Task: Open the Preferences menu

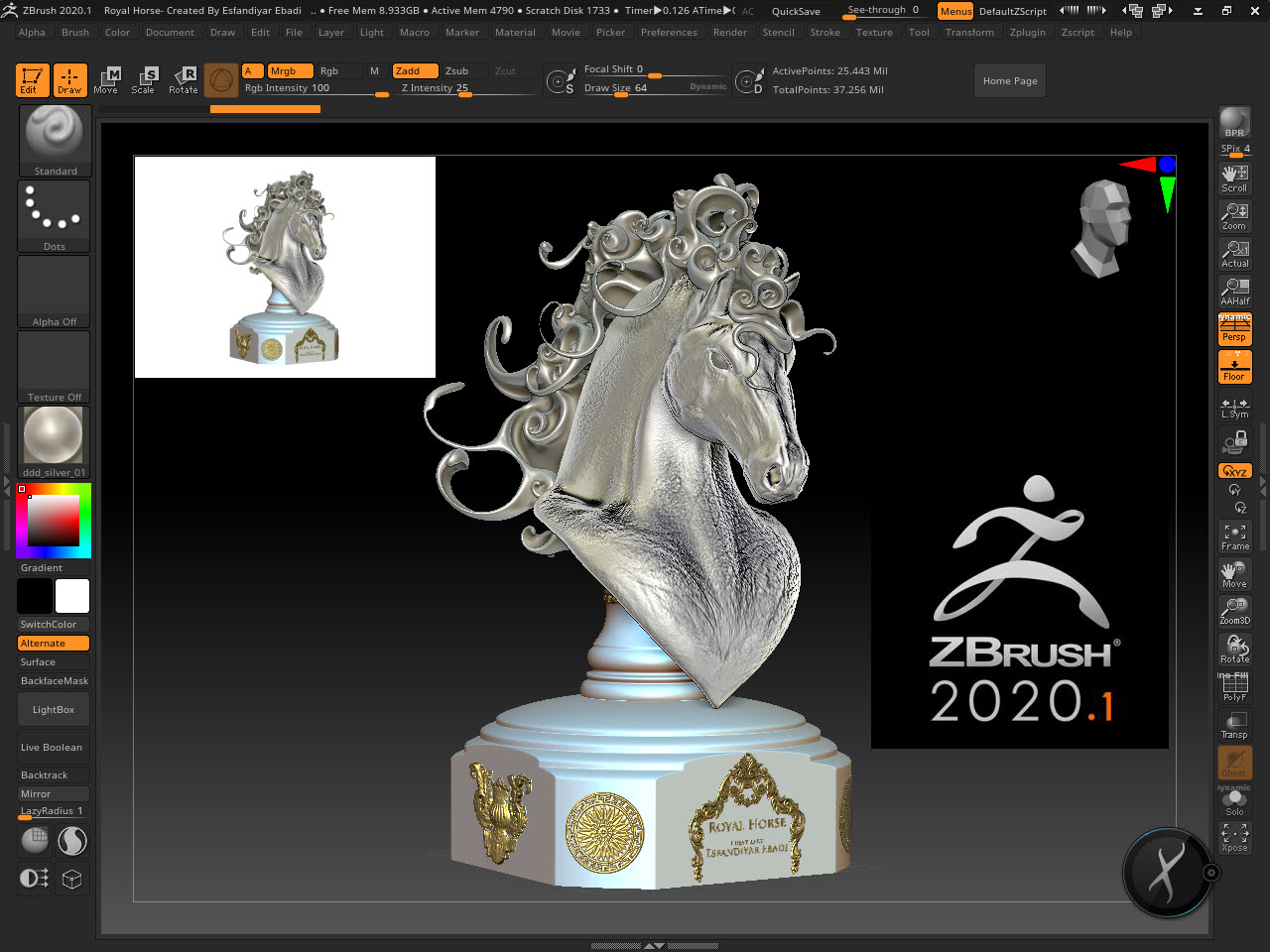Action: click(x=669, y=33)
